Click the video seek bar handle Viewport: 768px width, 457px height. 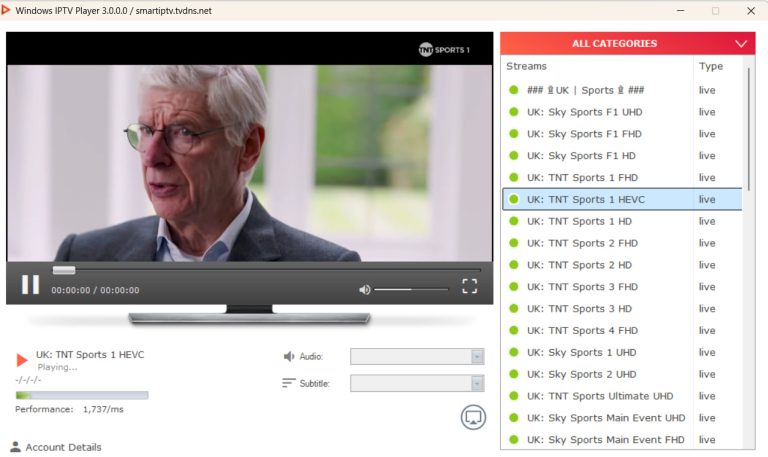pos(64,270)
